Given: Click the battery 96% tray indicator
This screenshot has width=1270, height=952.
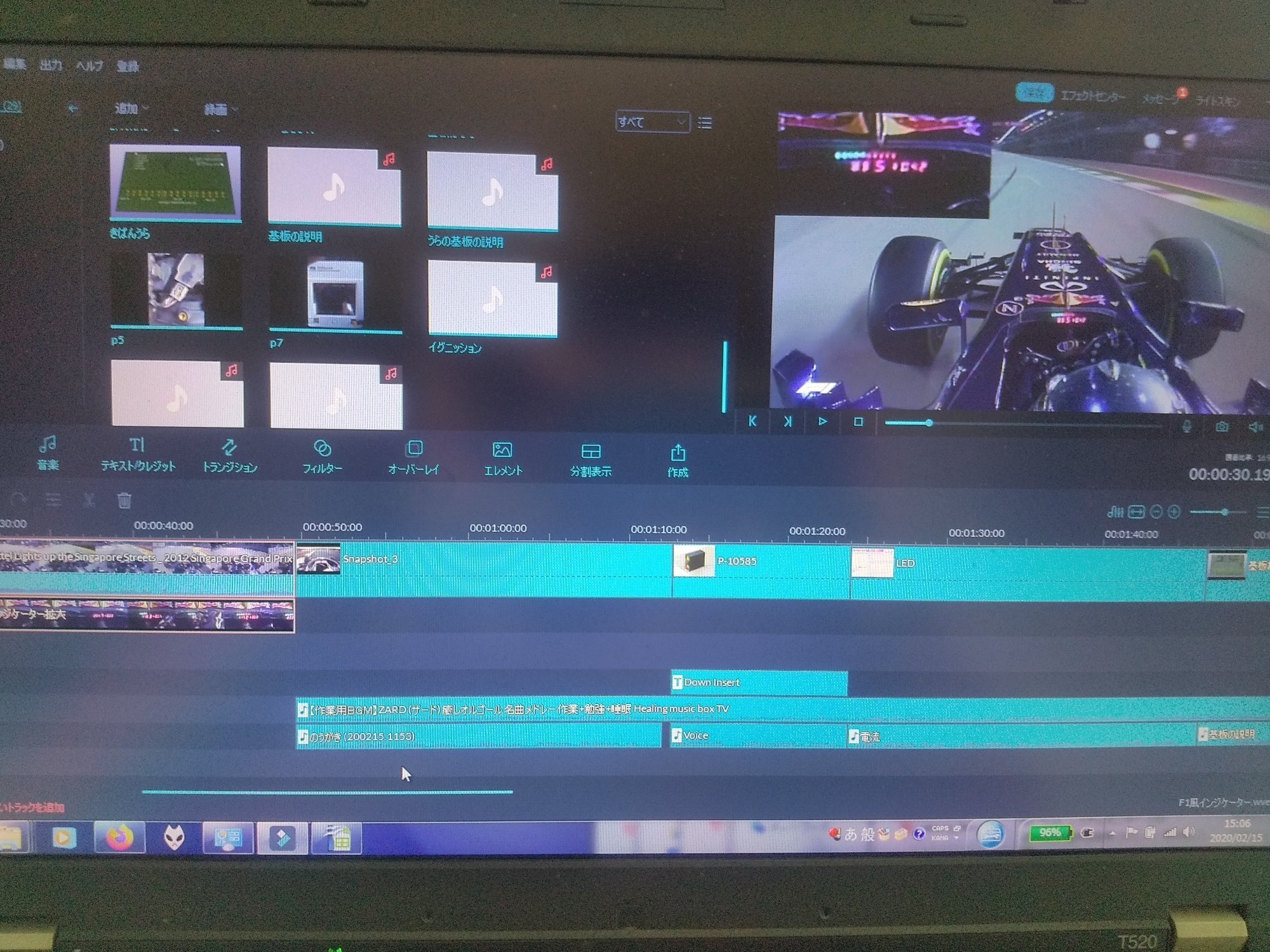Looking at the screenshot, I should click(1050, 832).
